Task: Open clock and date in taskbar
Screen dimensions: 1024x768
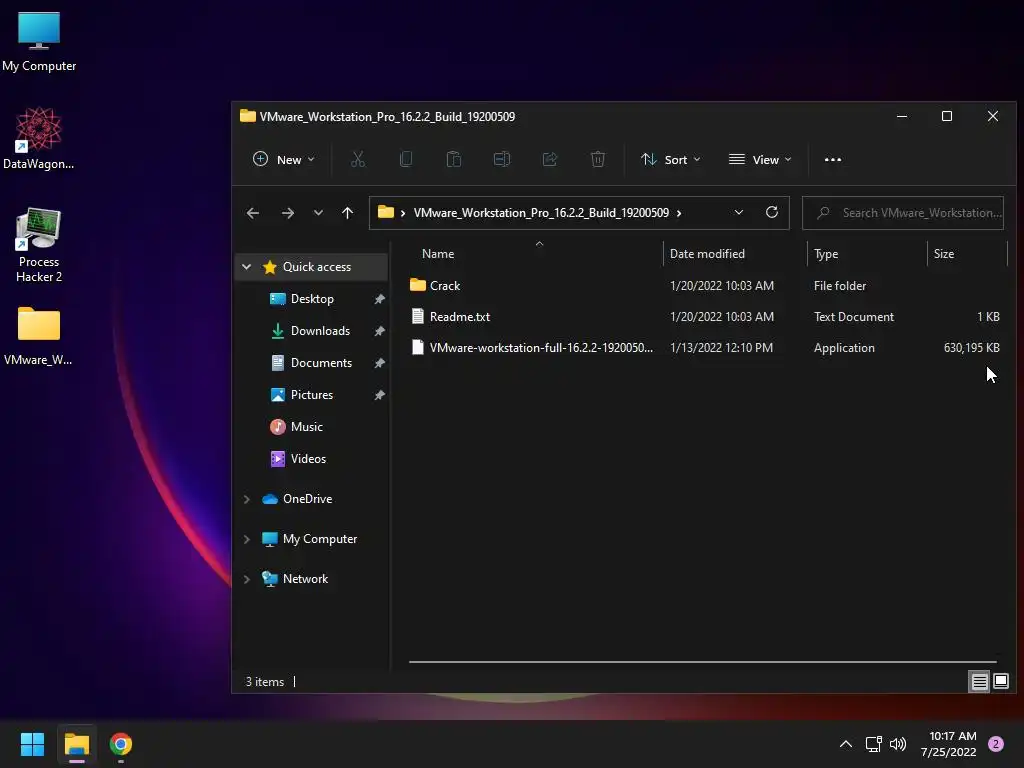Action: [x=949, y=744]
